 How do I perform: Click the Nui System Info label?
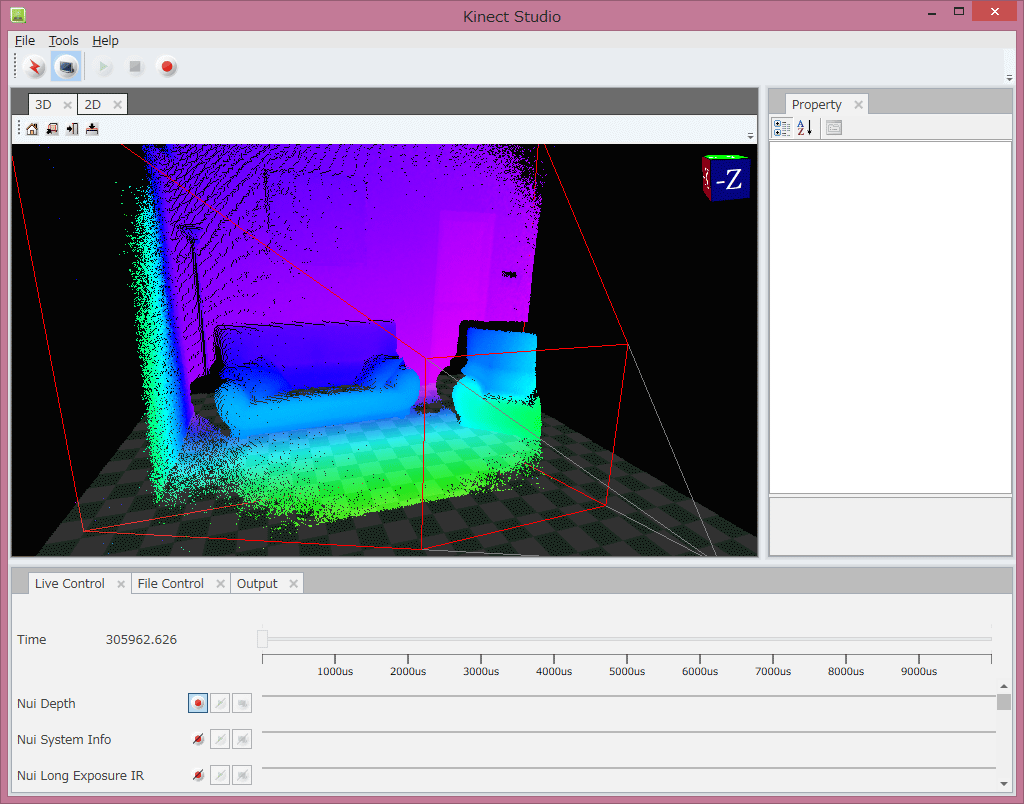pos(64,739)
